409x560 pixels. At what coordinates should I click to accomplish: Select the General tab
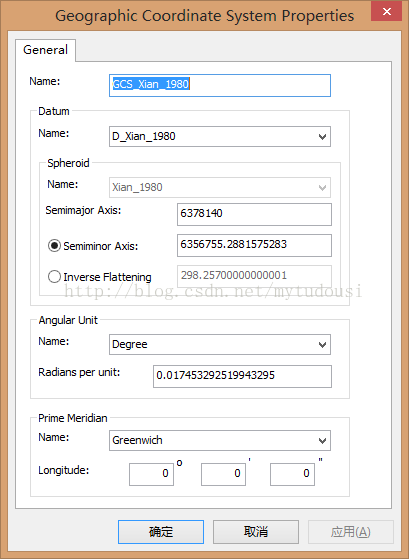tap(45, 50)
